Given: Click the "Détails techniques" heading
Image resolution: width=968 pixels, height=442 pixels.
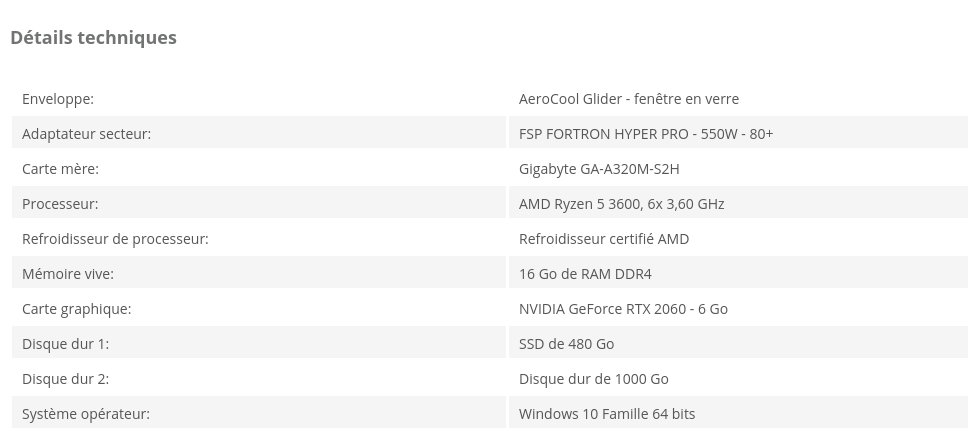Looking at the screenshot, I should point(93,38).
